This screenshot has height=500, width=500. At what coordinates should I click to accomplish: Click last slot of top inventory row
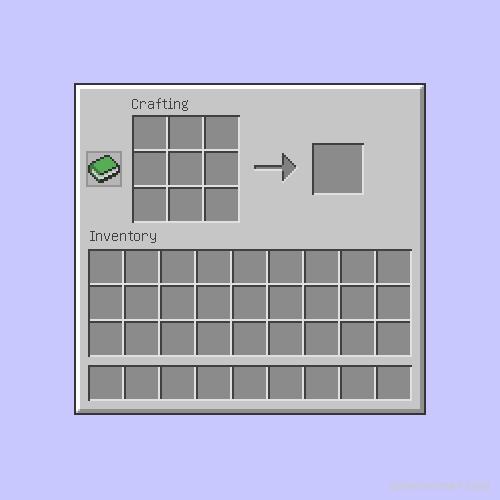tap(394, 267)
